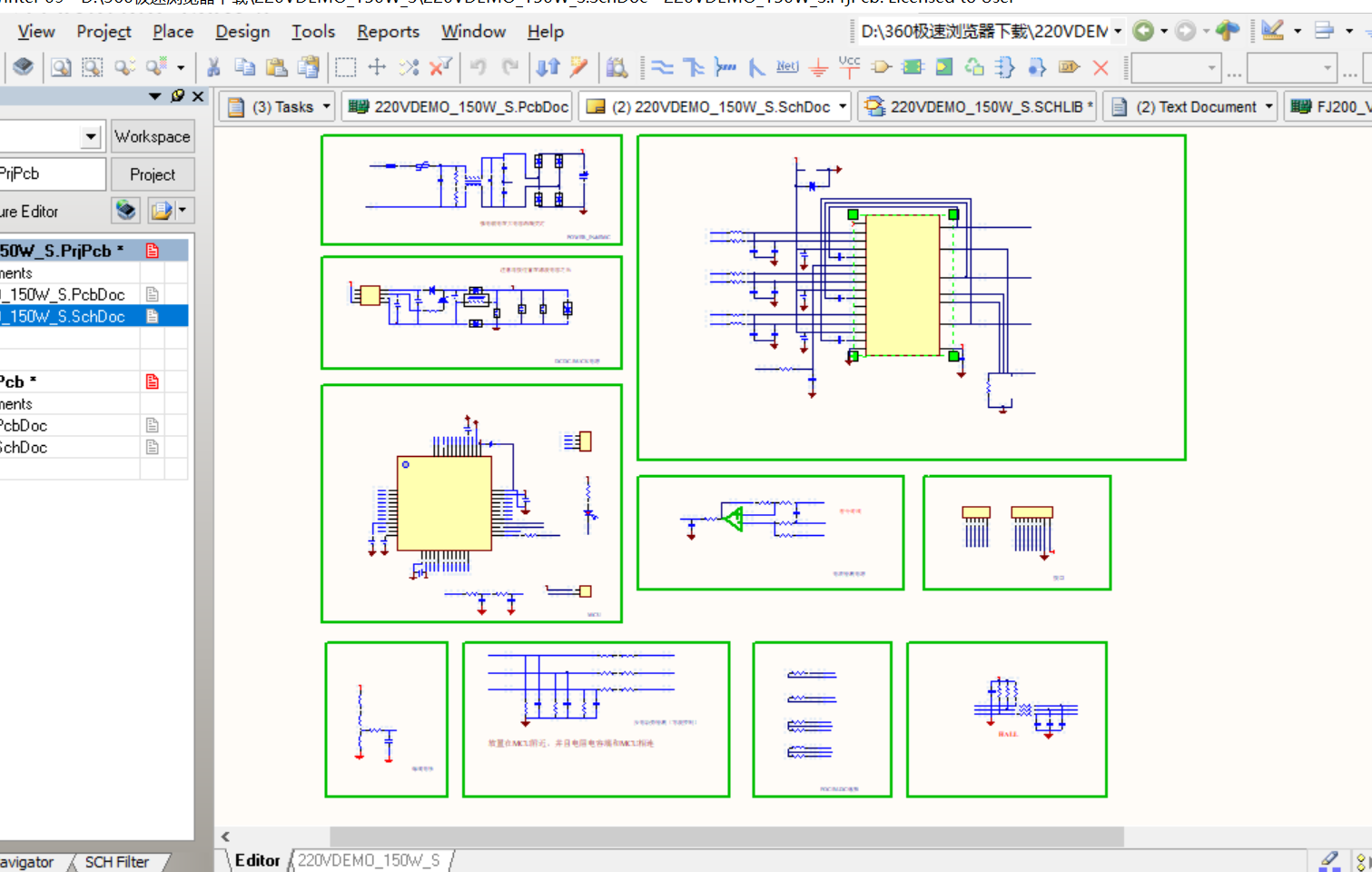The height and width of the screenshot is (872, 1372).
Task: Open the Place menu
Action: [173, 31]
